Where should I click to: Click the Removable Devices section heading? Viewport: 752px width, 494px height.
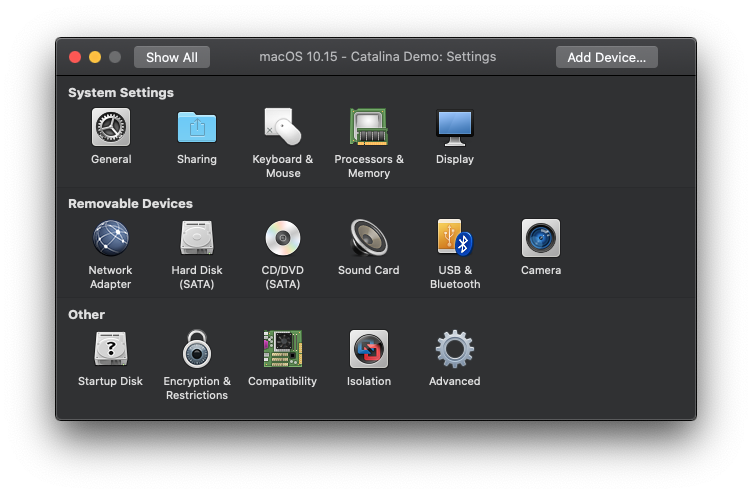point(130,203)
